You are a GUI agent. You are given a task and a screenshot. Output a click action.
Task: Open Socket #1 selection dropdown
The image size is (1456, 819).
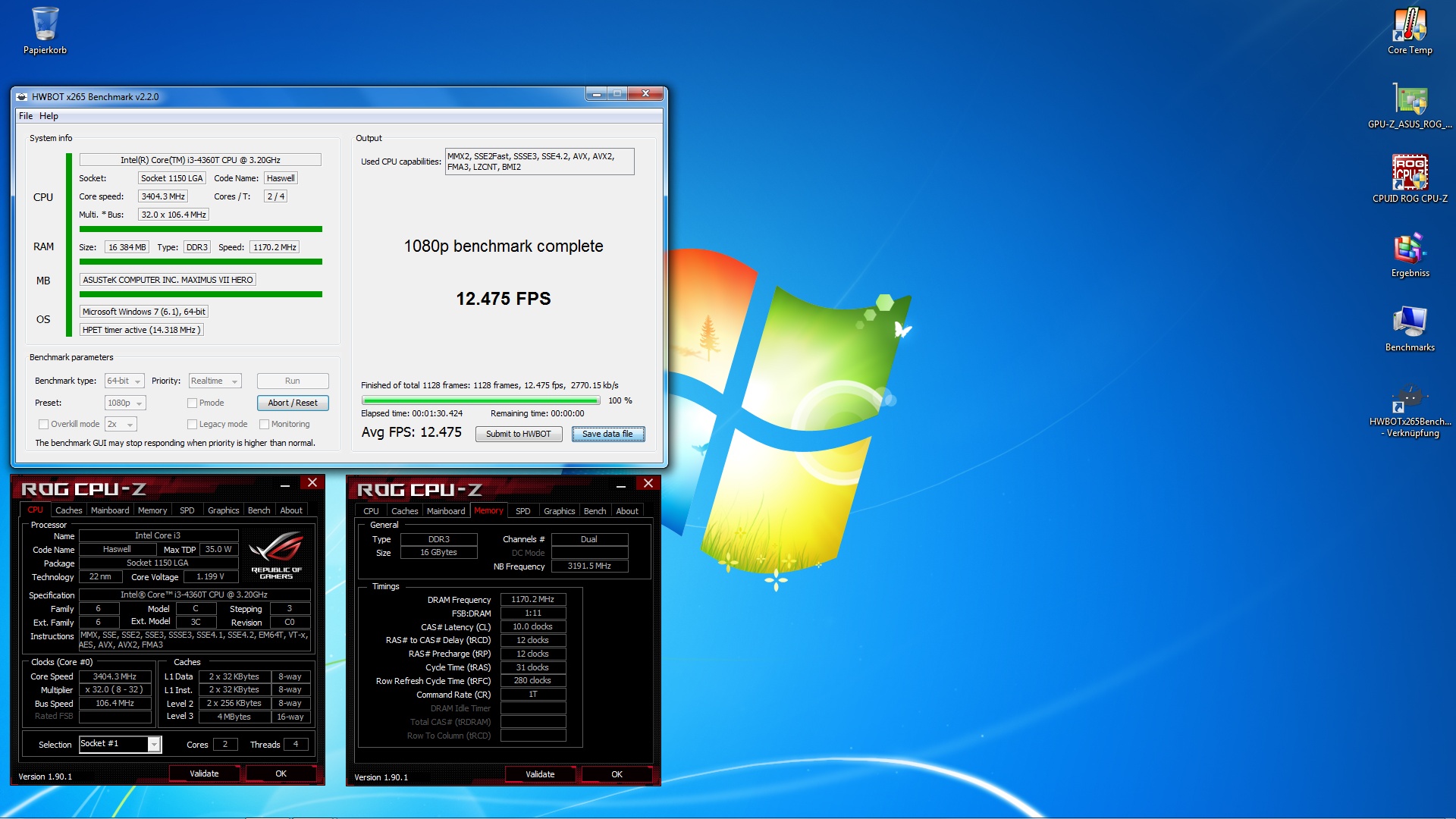[x=120, y=744]
